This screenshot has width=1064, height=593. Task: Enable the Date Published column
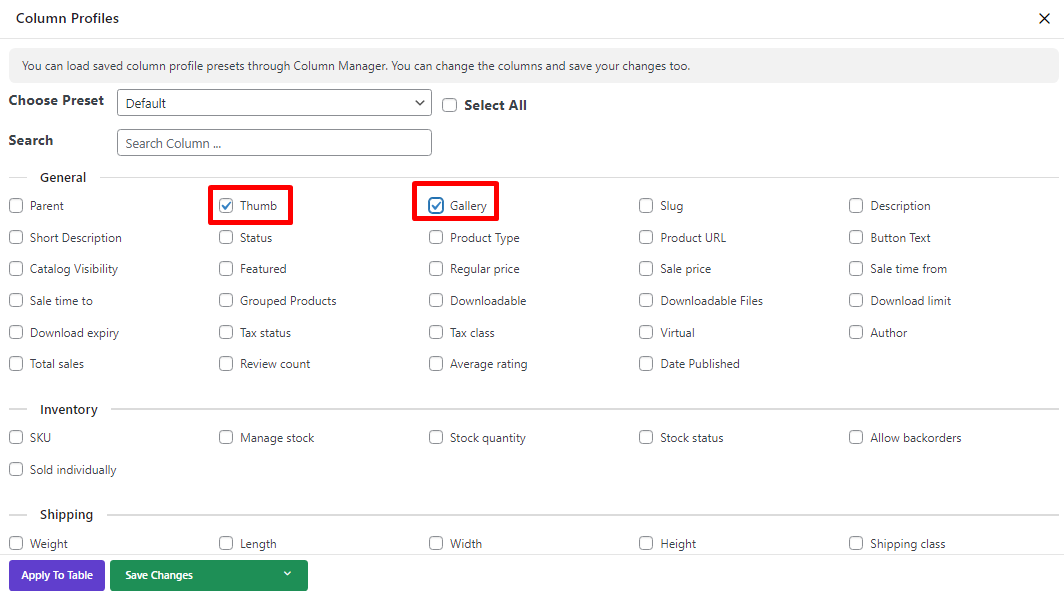(646, 364)
